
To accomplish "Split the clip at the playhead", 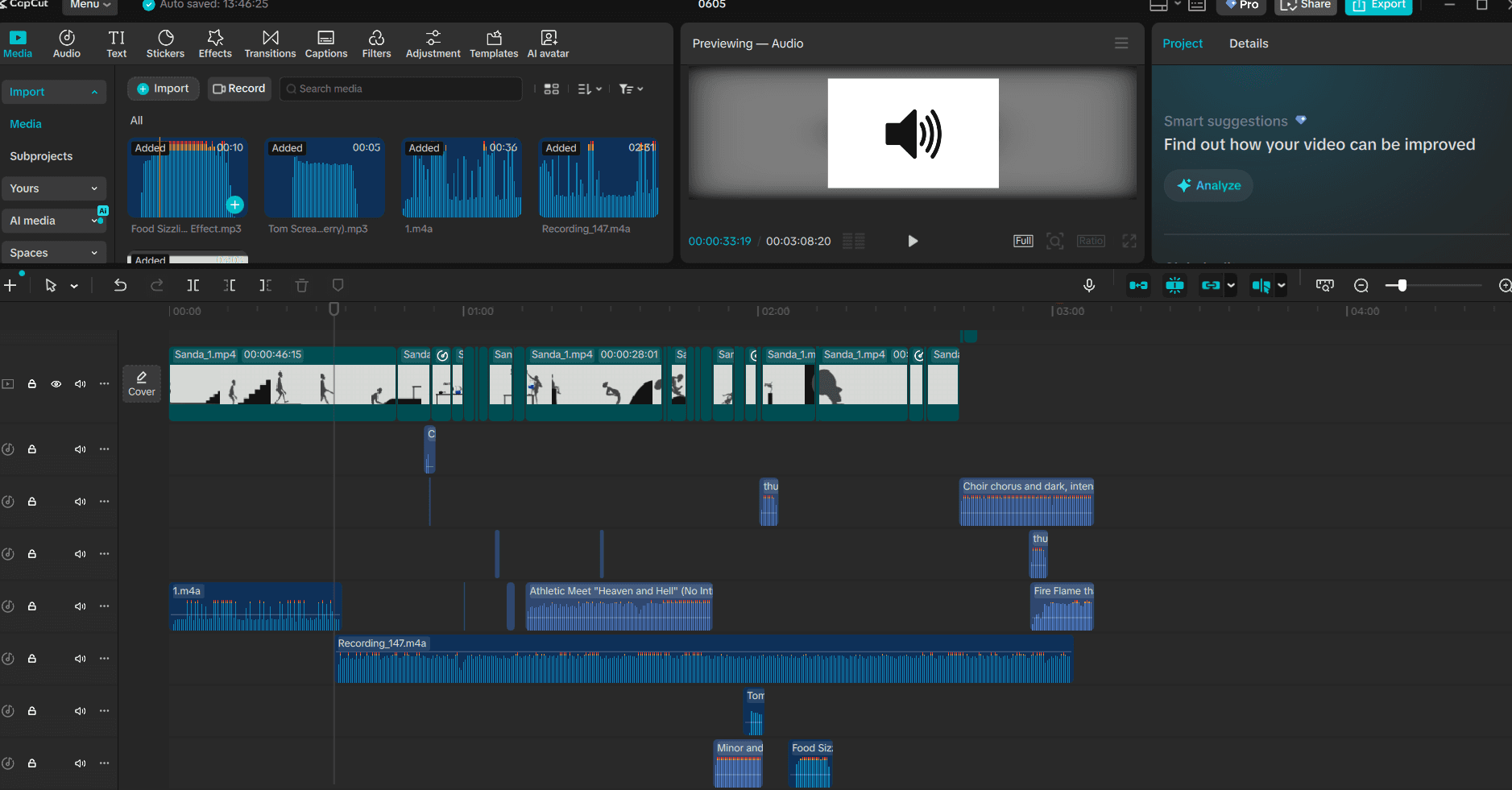I will pyautogui.click(x=193, y=285).
